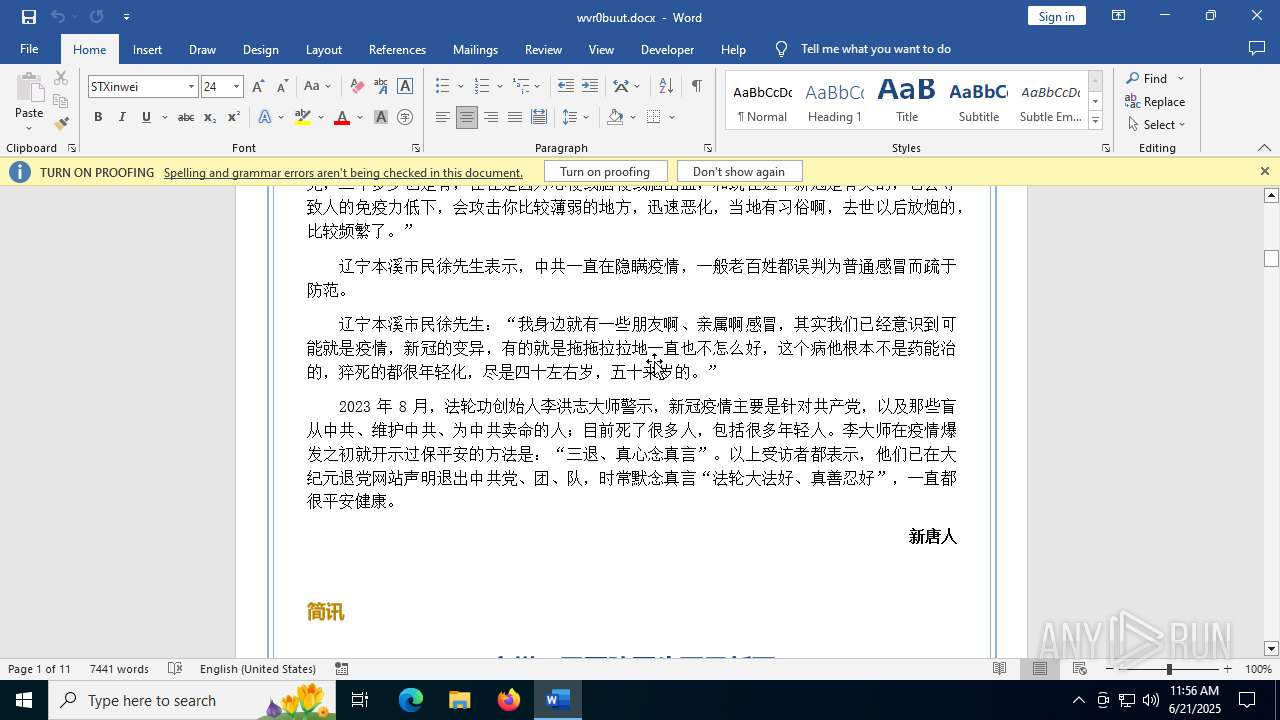Viewport: 1280px width, 720px height.
Task: Decrease paragraph indent
Action: click(566, 87)
